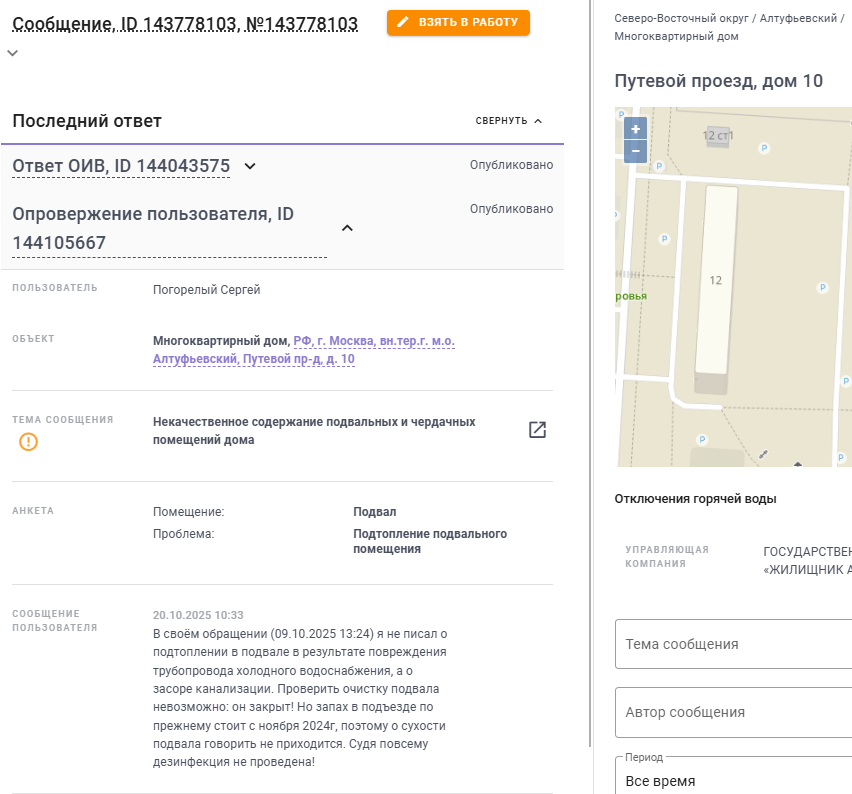This screenshot has width=852, height=794.
Task: Collapse the Опровержение пользователя section chevron
Action: coord(347,228)
